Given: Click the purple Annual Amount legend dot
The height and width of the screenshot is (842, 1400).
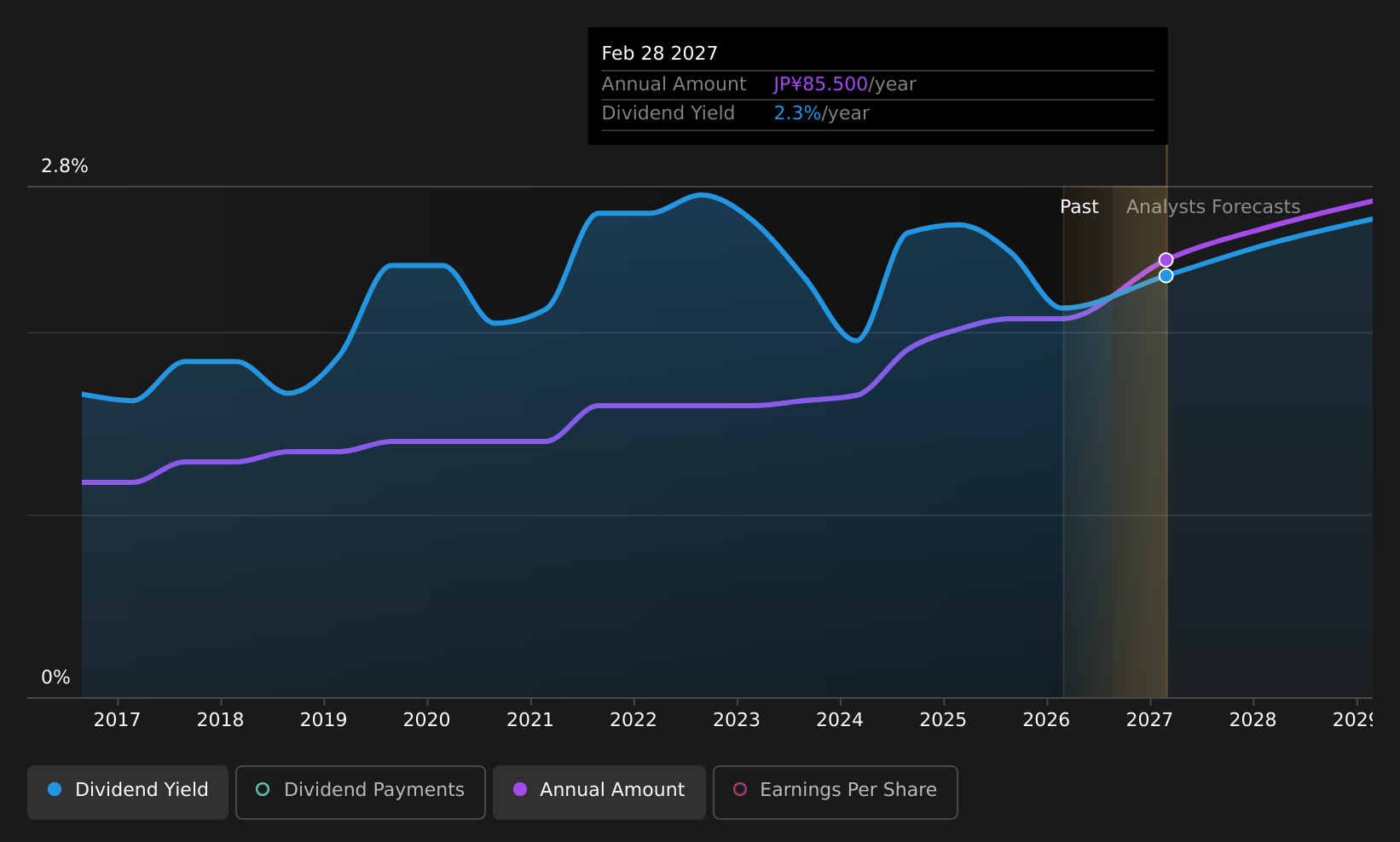Looking at the screenshot, I should coord(520,789).
